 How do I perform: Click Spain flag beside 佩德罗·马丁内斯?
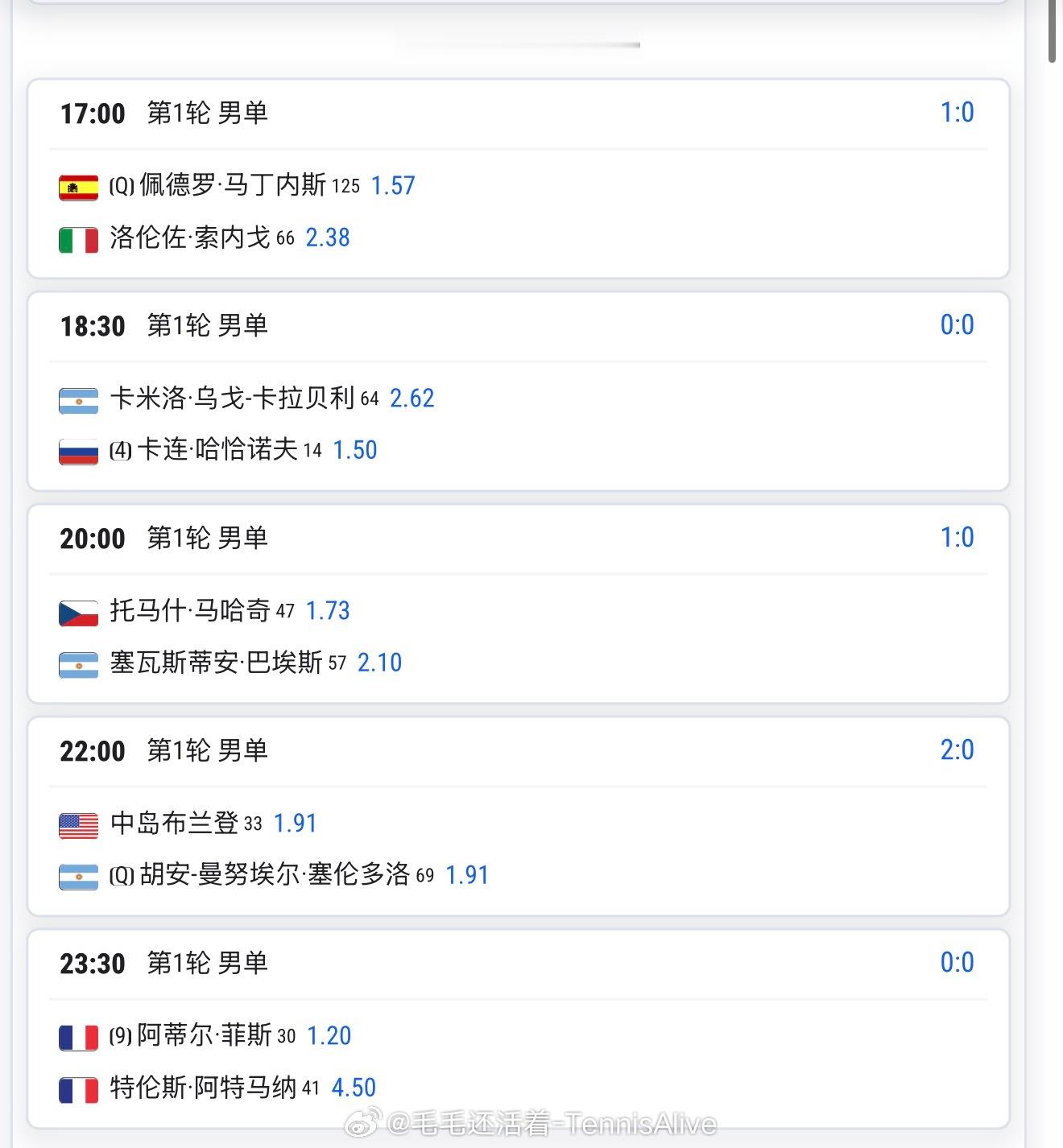coord(78,188)
